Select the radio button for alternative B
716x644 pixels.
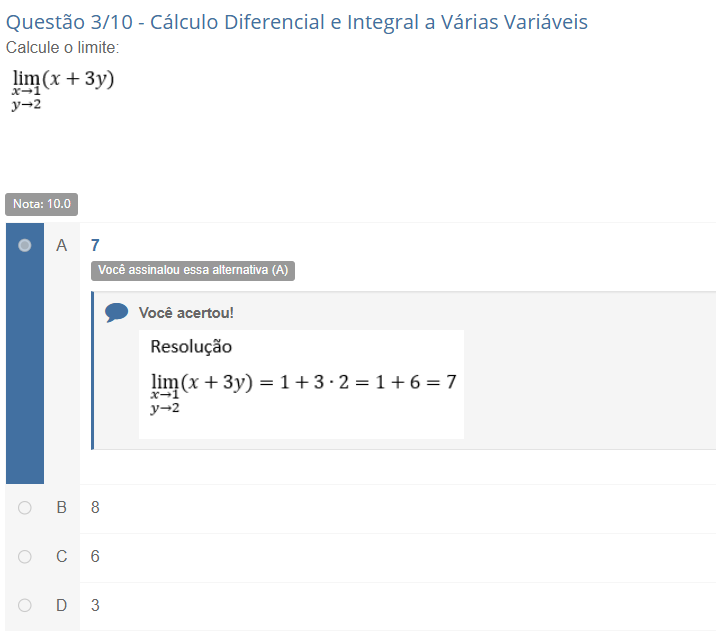point(25,508)
